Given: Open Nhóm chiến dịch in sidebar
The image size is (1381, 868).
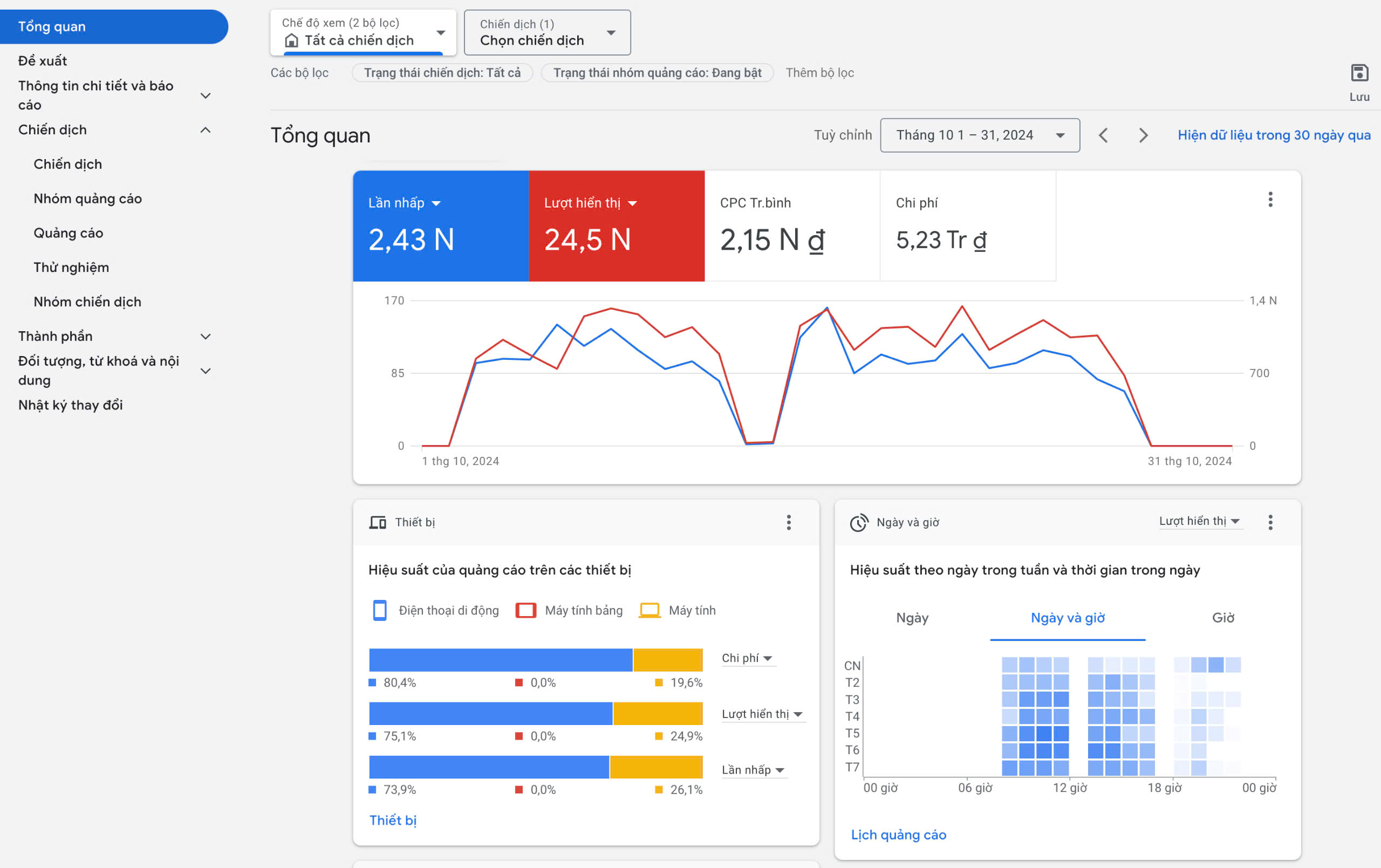Looking at the screenshot, I should coord(87,302).
